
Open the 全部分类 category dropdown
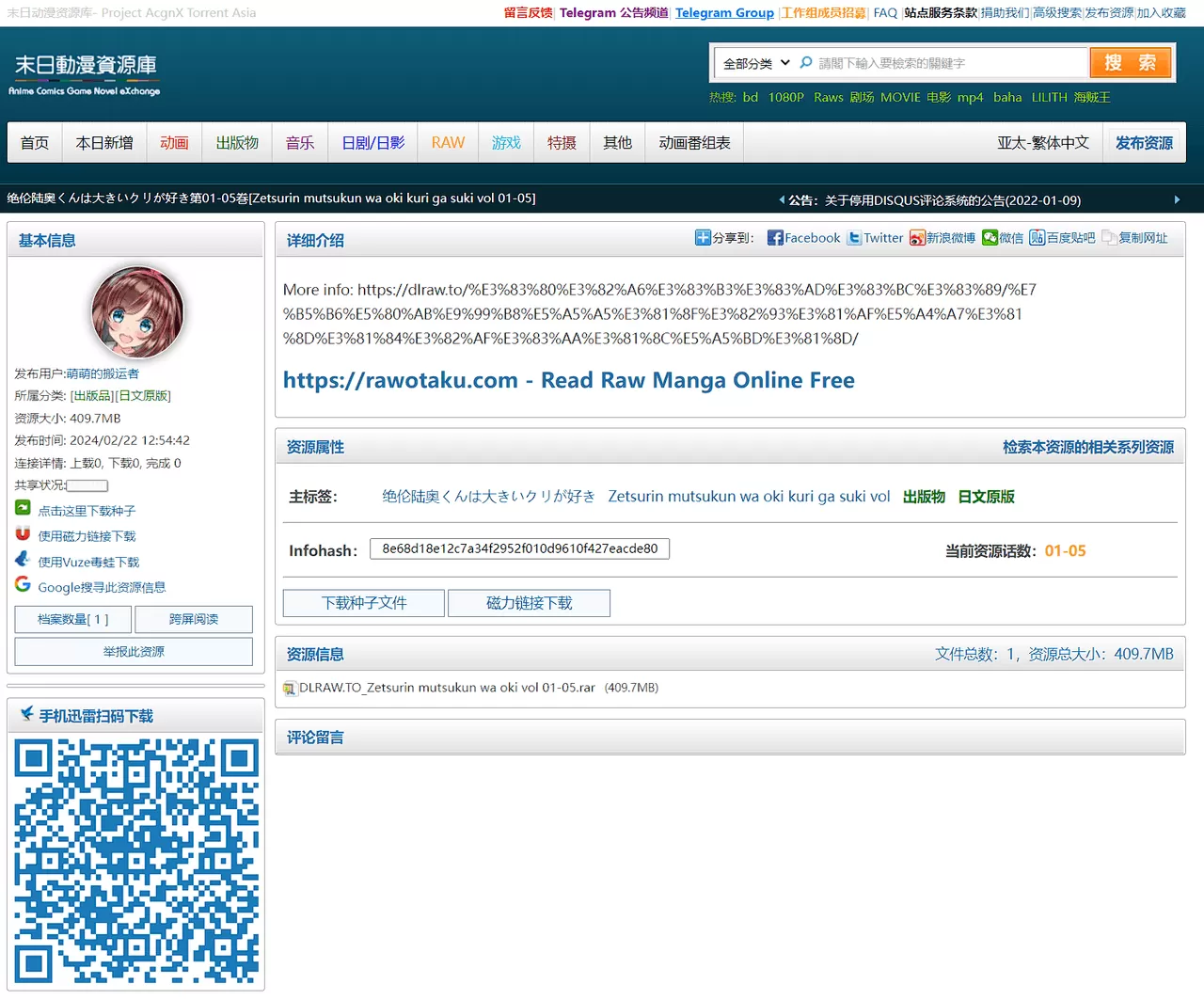point(754,62)
